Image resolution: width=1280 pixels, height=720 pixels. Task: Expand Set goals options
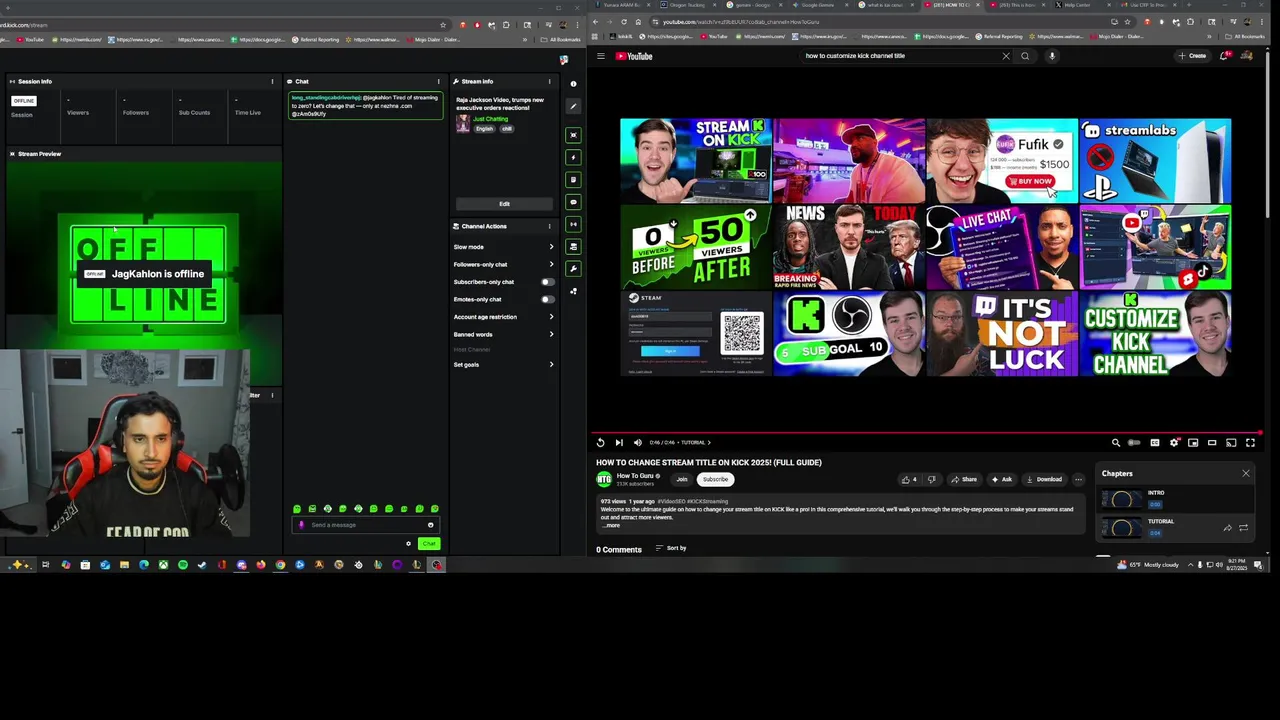pyautogui.click(x=551, y=364)
